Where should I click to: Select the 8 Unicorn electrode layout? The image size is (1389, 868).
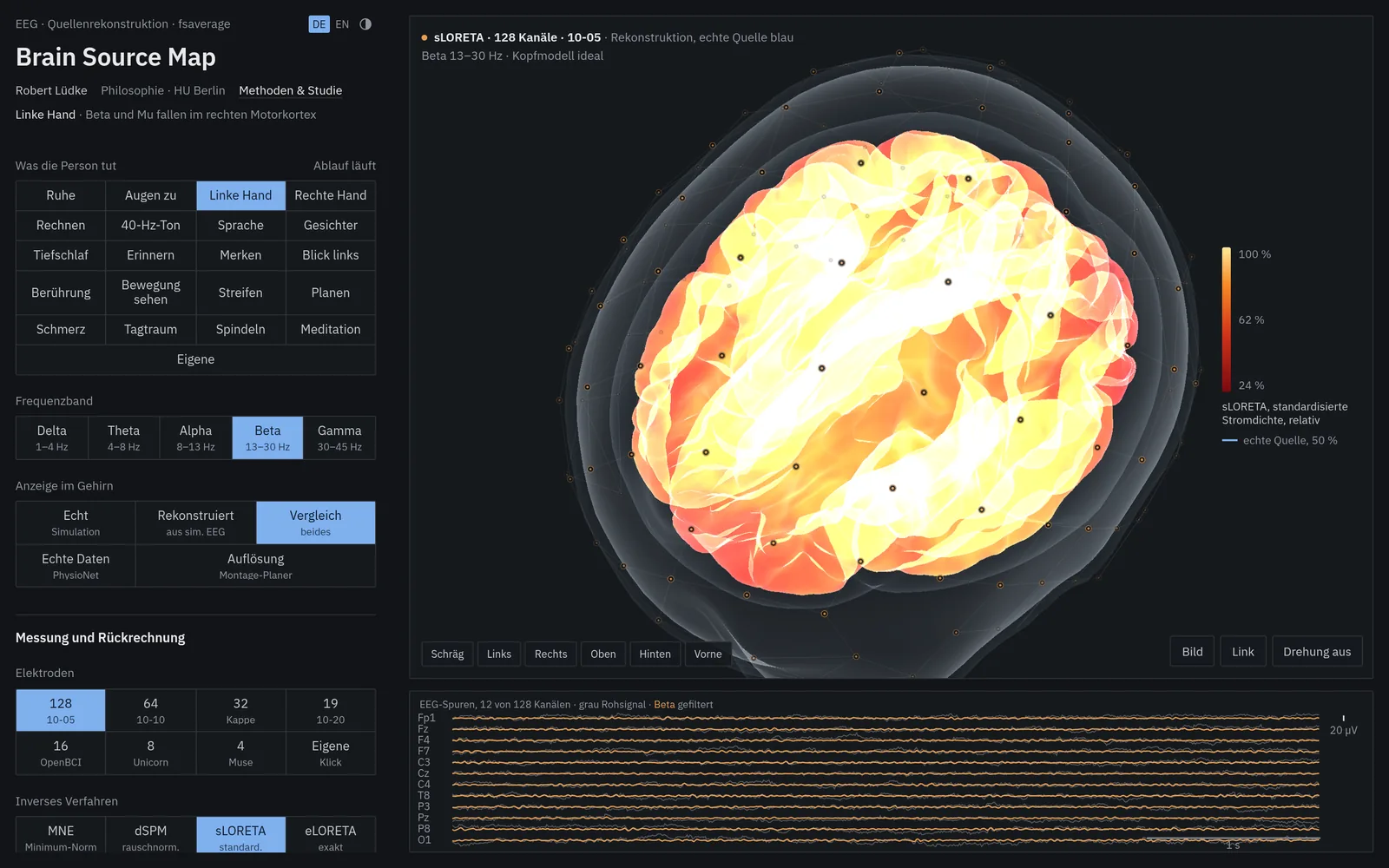click(151, 753)
